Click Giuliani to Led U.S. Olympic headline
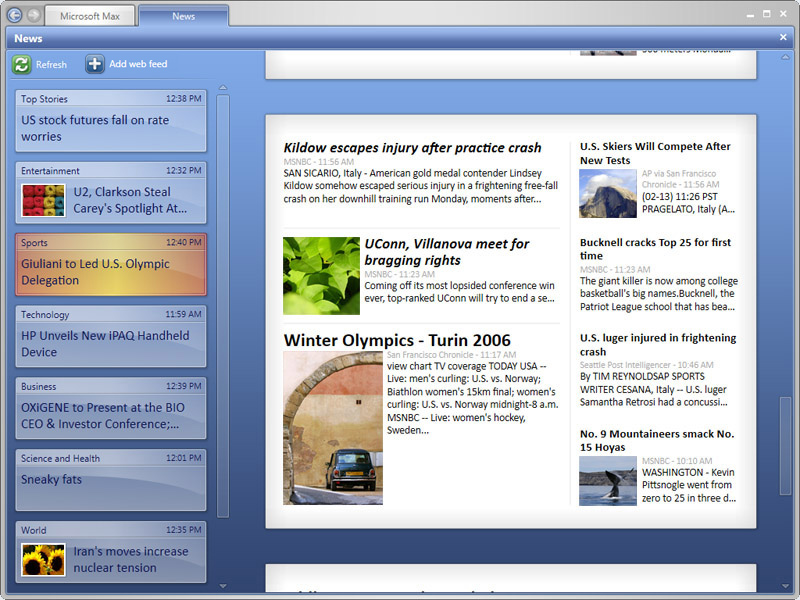The image size is (800, 600). pyautogui.click(x=95, y=272)
